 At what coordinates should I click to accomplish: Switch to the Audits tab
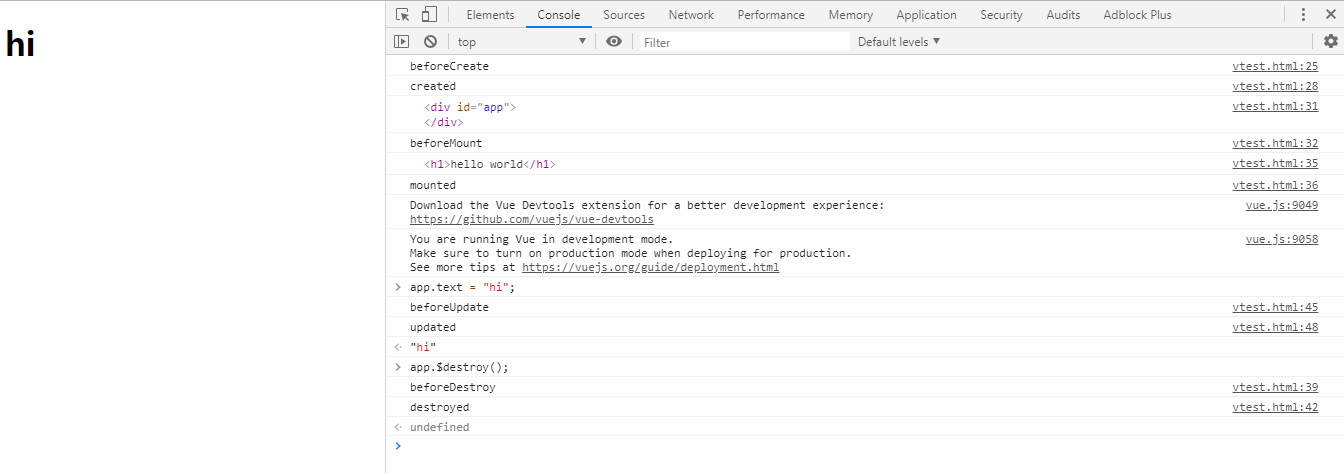1063,14
